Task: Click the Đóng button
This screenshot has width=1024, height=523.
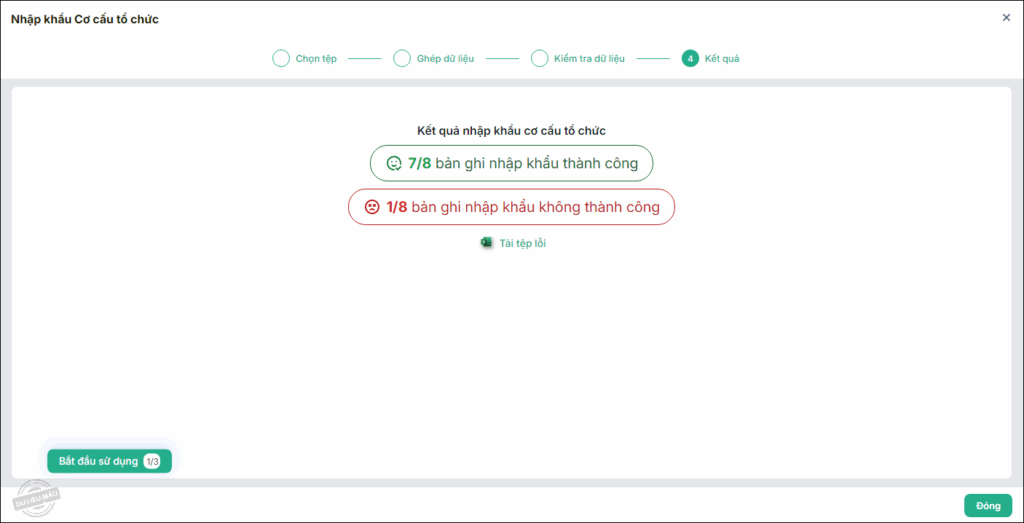Action: point(988,506)
